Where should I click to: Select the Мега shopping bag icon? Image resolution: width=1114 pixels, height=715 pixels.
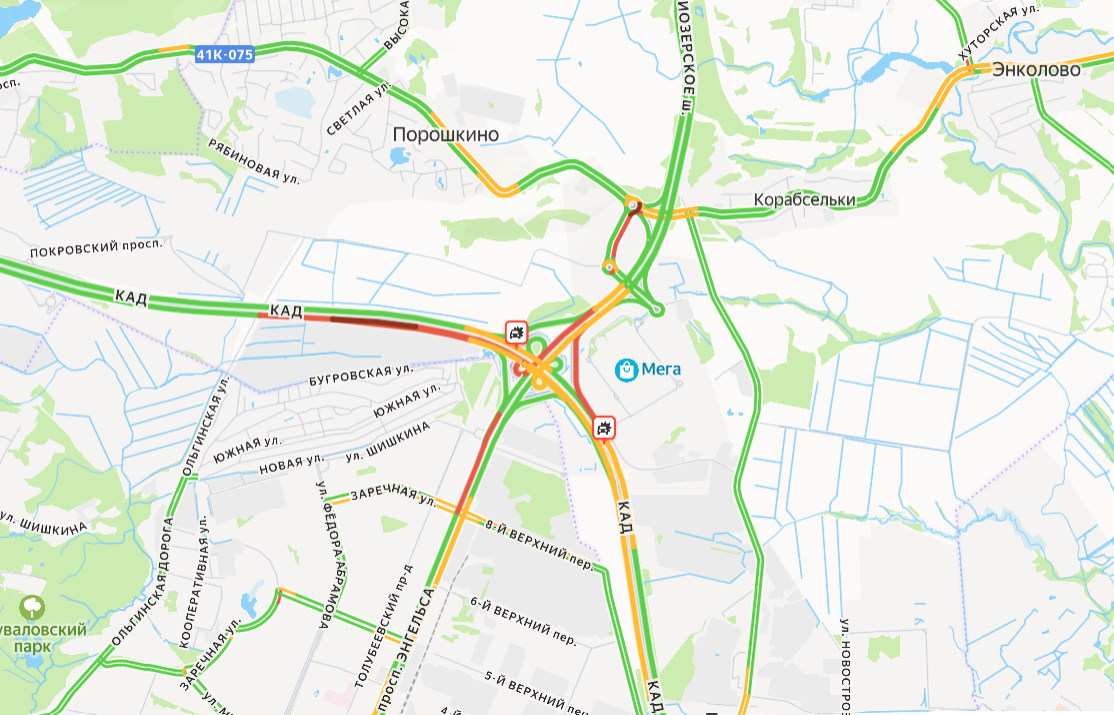626,370
